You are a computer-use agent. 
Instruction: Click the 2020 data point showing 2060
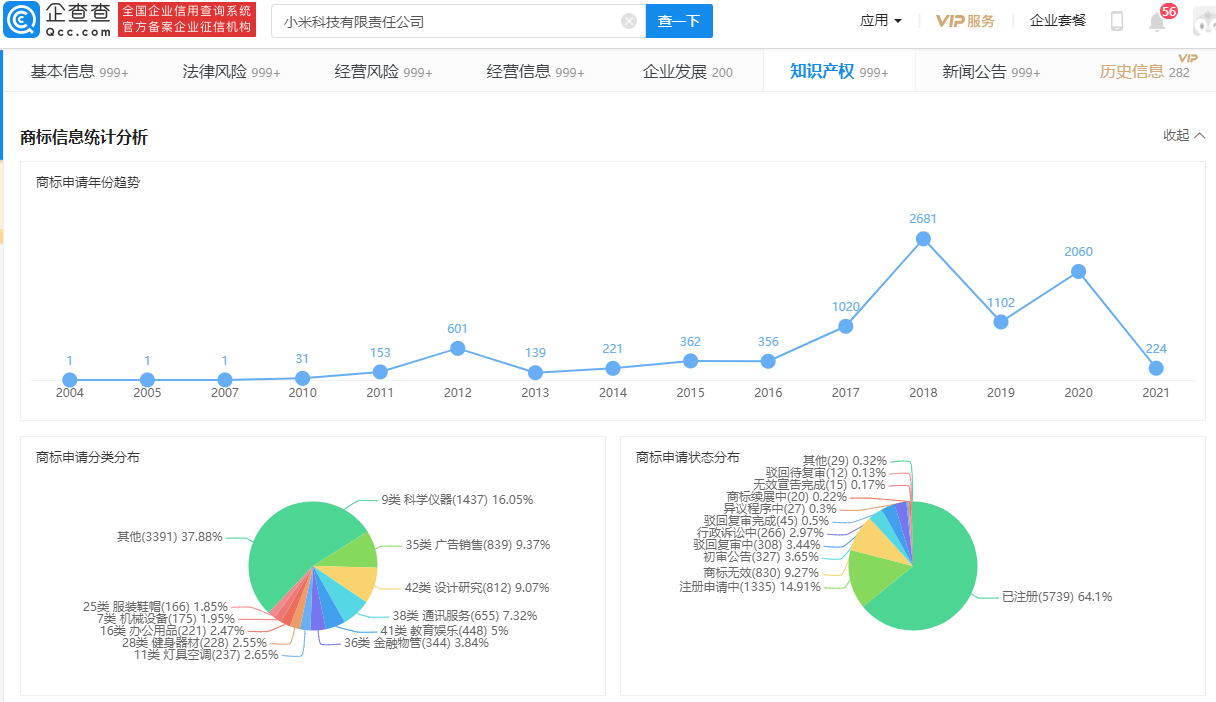tap(1078, 271)
